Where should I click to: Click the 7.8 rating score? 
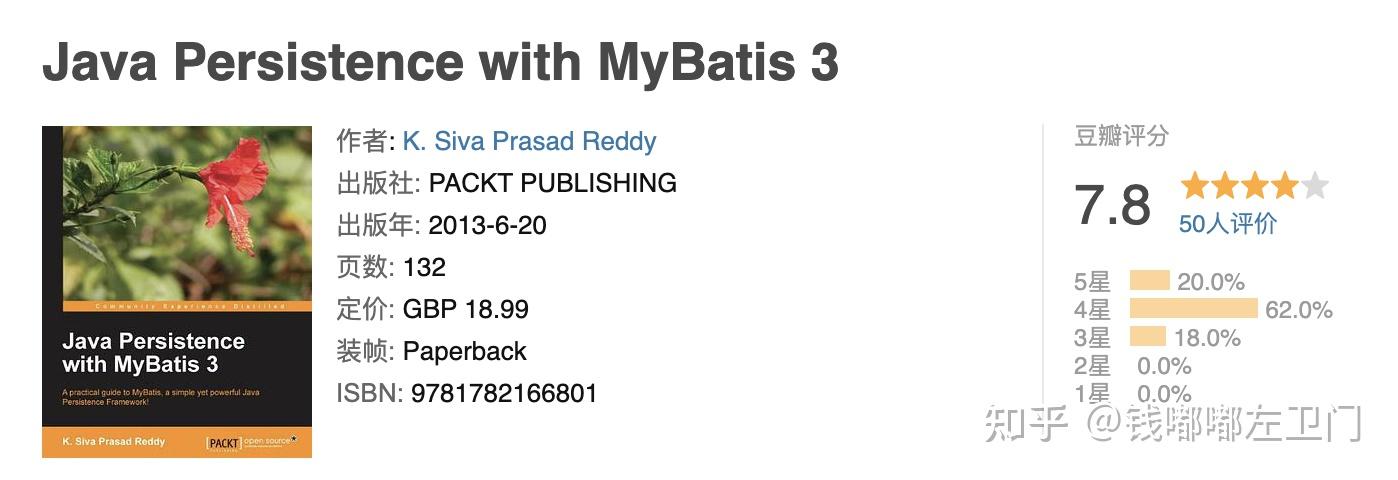(x=1112, y=205)
